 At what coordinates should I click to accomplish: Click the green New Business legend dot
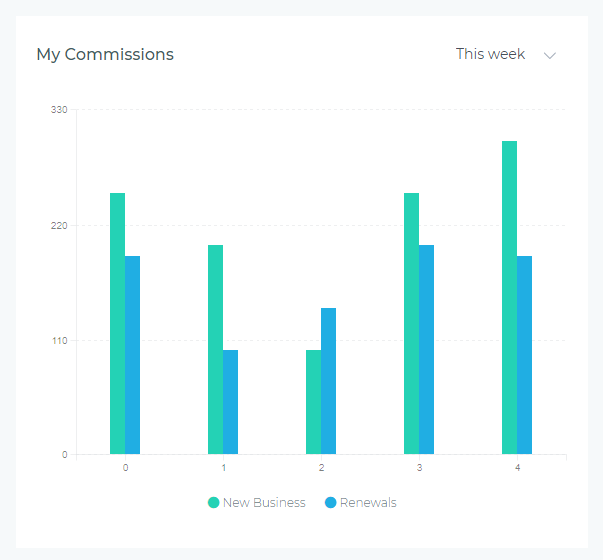pyautogui.click(x=214, y=503)
